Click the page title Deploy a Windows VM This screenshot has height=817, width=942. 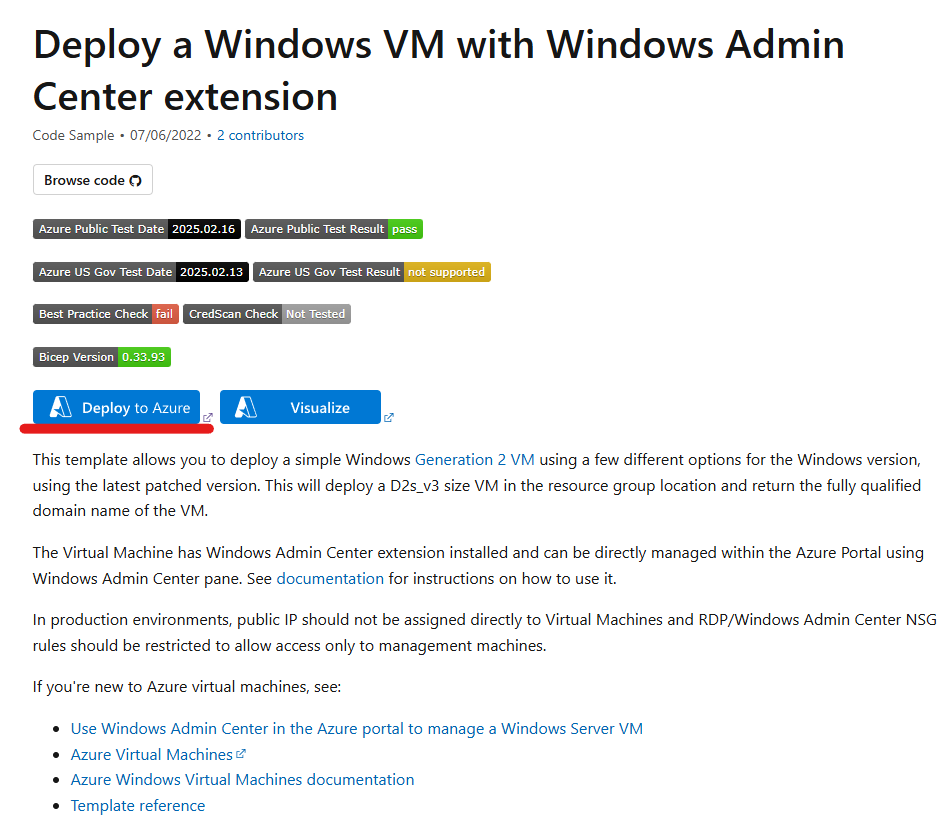coord(439,70)
